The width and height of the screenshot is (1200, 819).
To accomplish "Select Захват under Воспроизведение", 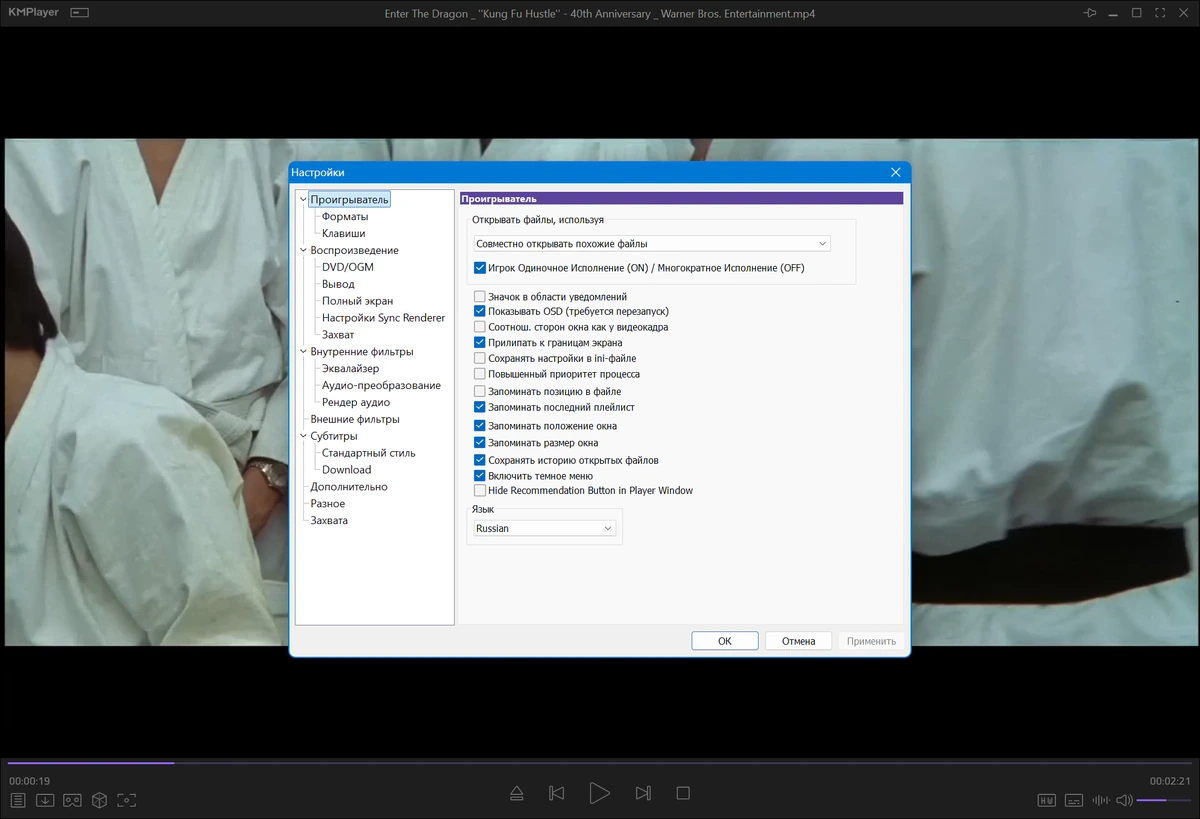I will (338, 335).
